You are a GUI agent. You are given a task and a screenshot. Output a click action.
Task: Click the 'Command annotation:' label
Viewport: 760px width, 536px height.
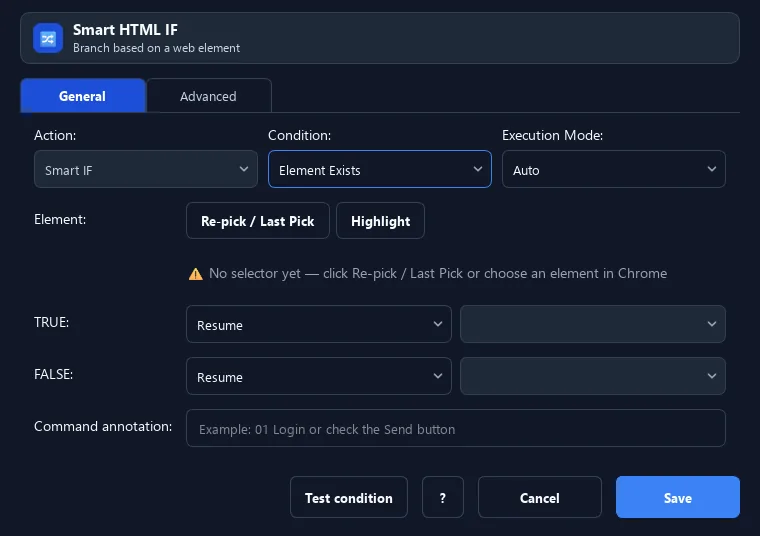coord(103,426)
